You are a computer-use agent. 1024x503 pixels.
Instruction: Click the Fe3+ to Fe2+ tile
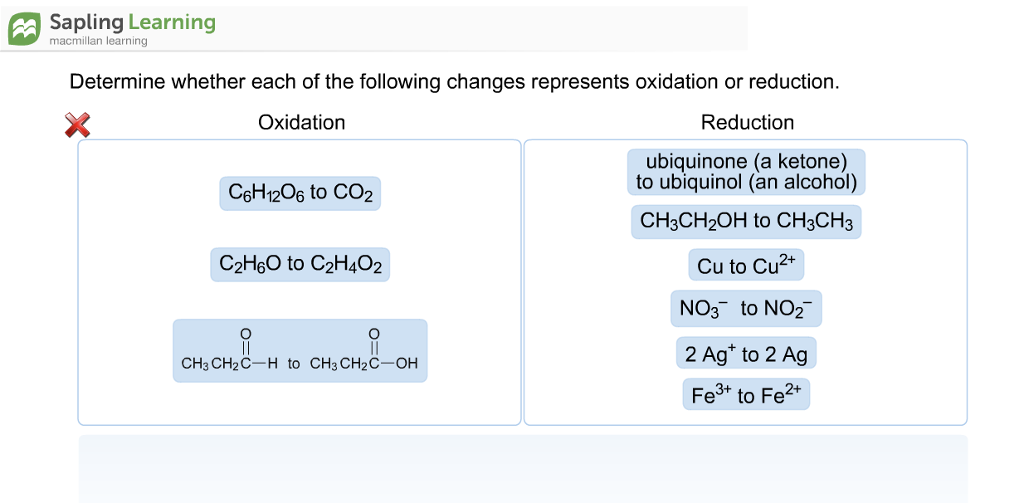click(x=746, y=395)
